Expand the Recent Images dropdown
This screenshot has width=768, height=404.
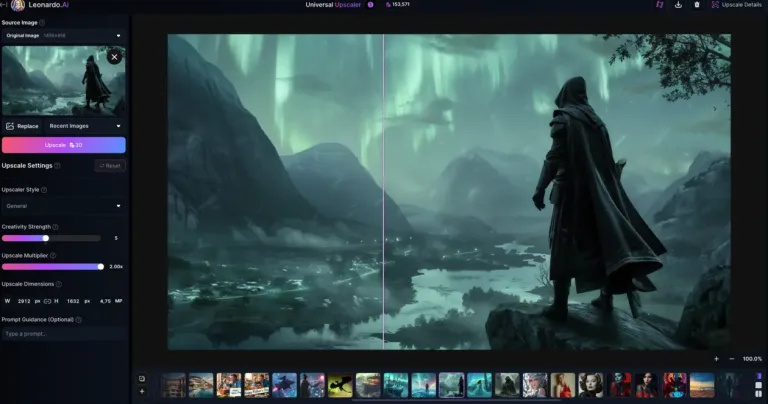[85, 126]
